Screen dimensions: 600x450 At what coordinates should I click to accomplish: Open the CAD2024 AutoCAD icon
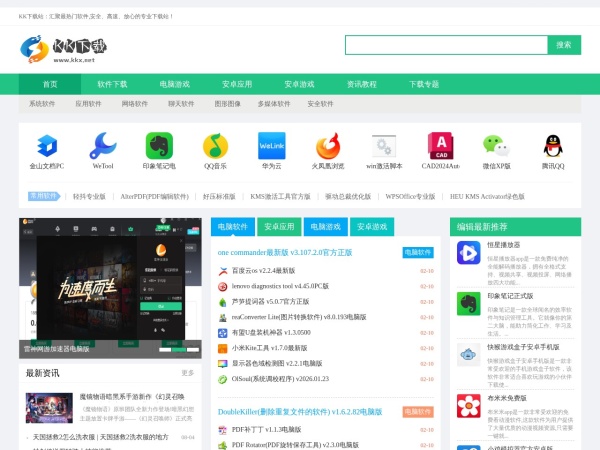tap(441, 147)
